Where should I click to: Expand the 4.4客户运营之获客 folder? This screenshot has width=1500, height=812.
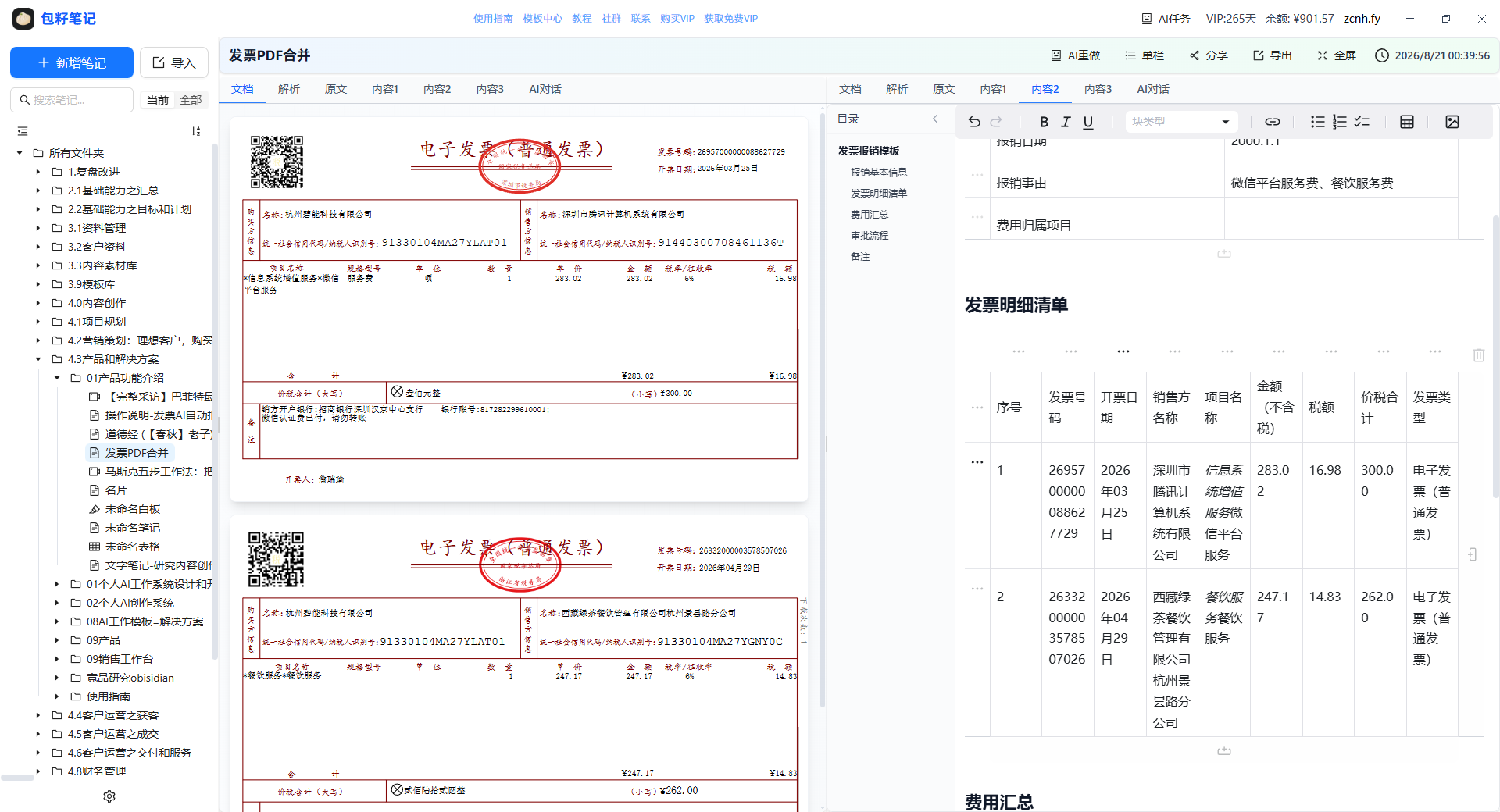38,715
